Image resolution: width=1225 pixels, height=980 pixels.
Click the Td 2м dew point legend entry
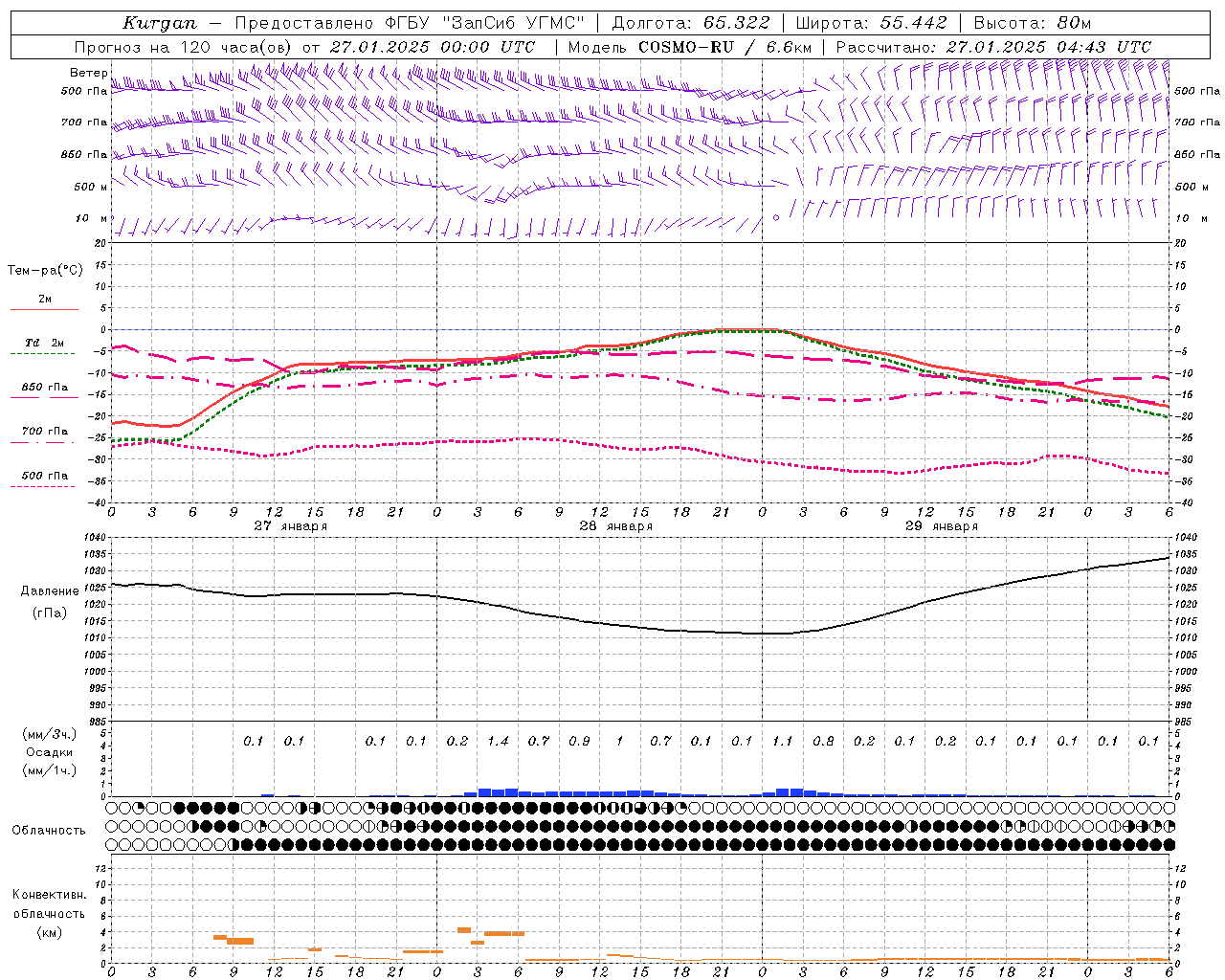(44, 343)
